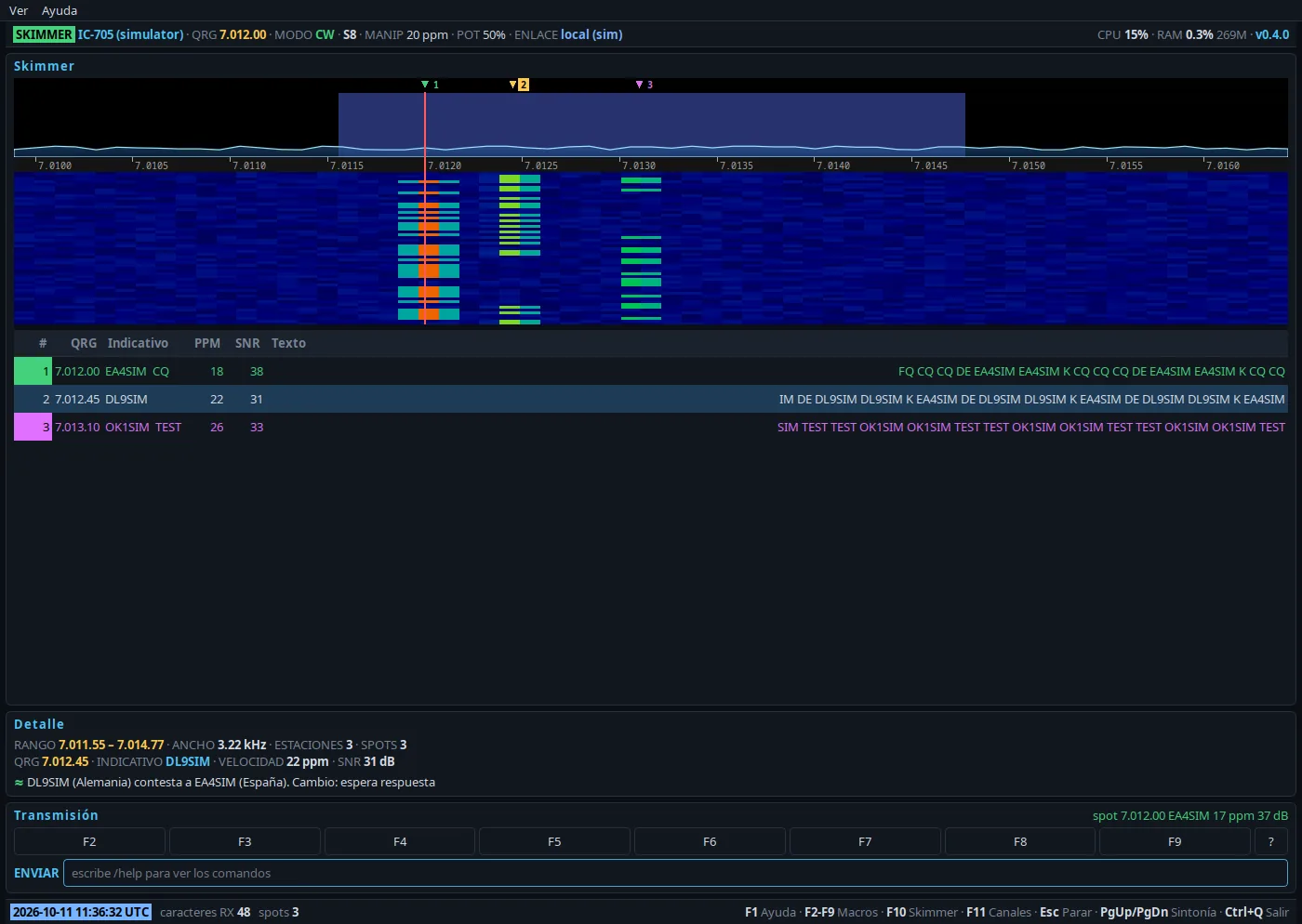The image size is (1302, 924).
Task: Click the v0.4.0 version label
Action: point(1272,34)
